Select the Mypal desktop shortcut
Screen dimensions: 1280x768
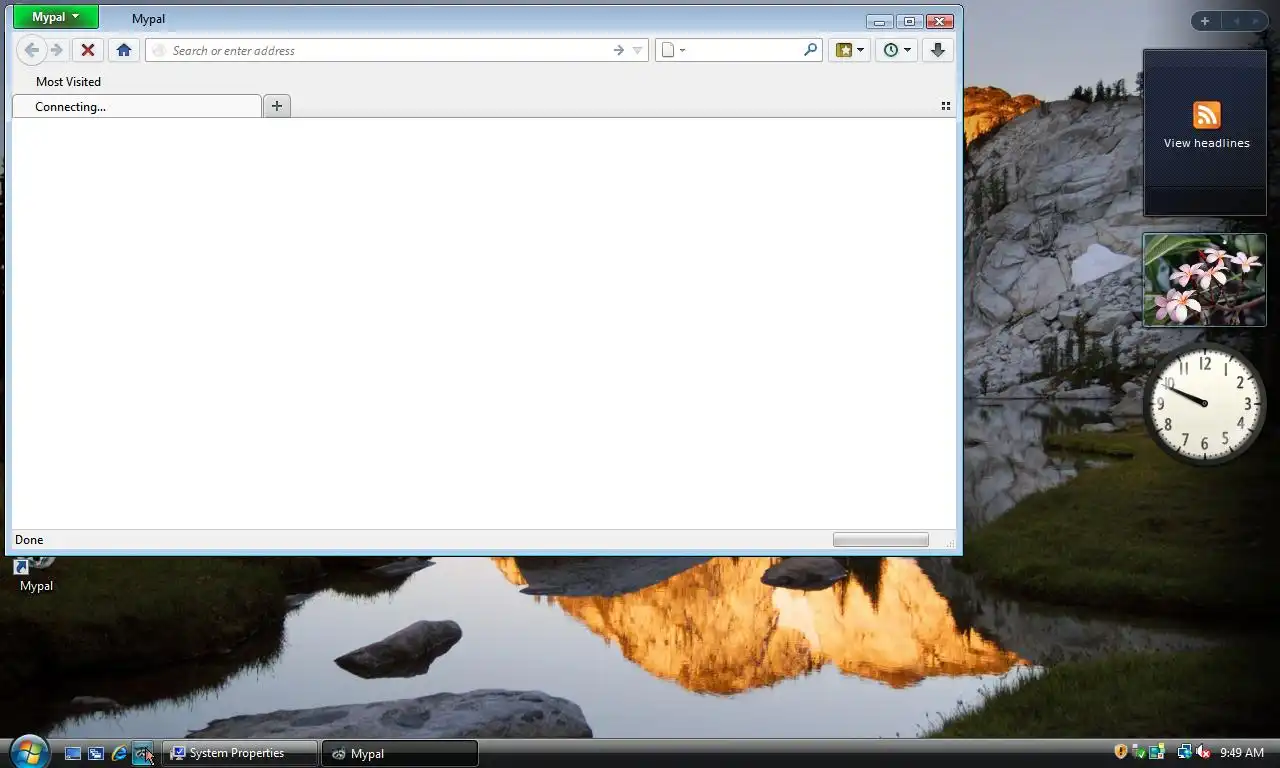(36, 576)
